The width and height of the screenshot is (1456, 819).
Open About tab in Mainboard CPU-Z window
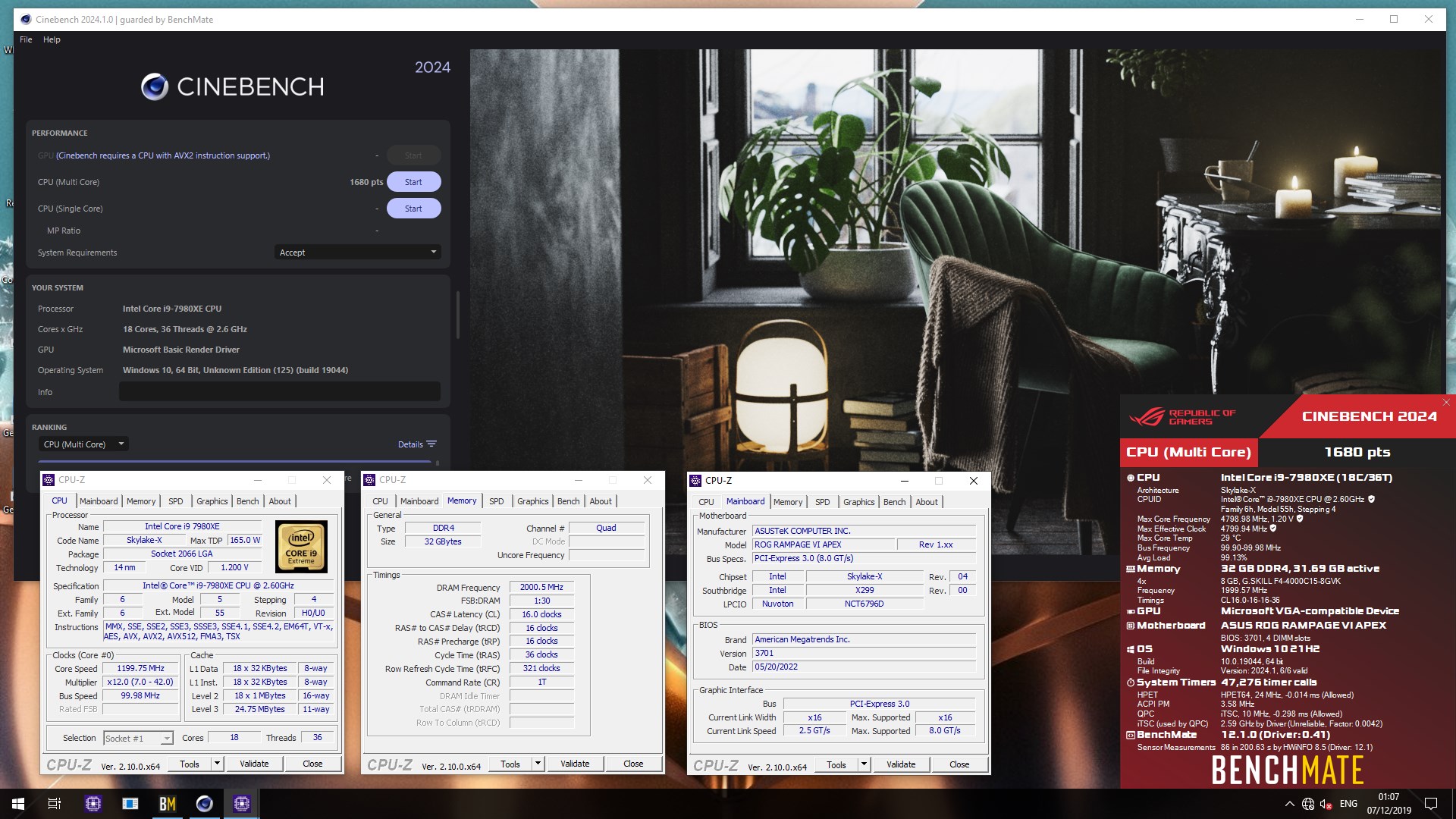tap(927, 502)
